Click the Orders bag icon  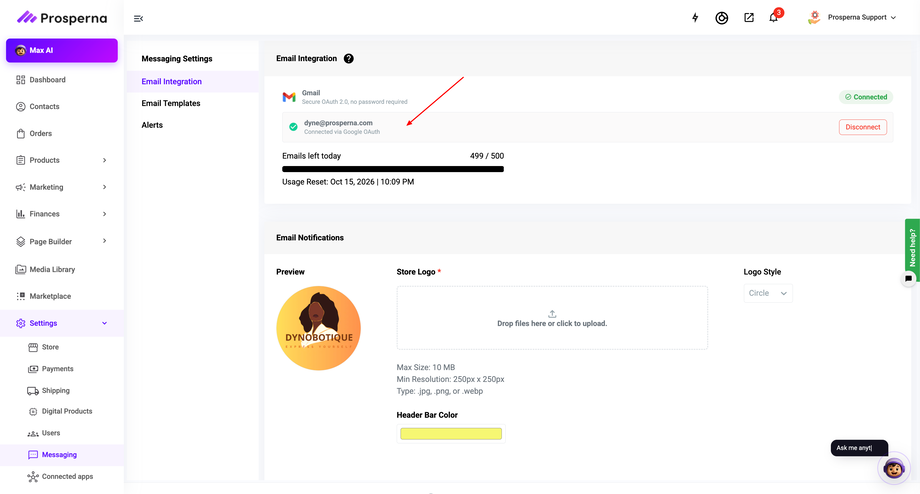tap(21, 134)
